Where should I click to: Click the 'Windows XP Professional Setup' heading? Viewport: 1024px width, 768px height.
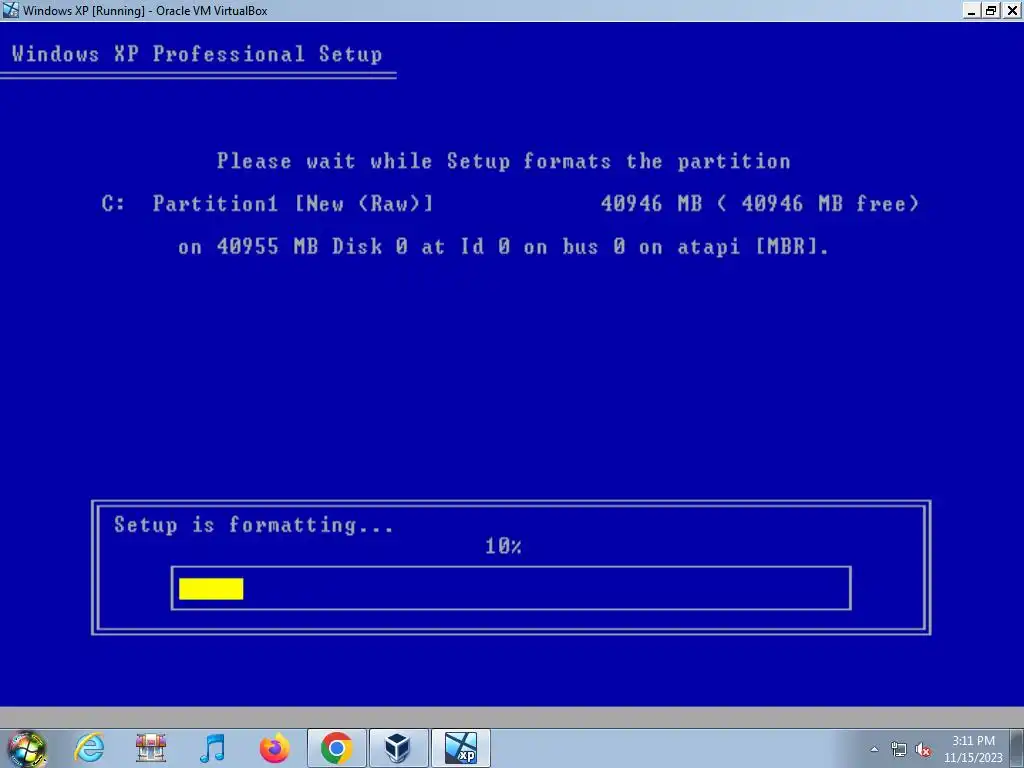[x=197, y=54]
